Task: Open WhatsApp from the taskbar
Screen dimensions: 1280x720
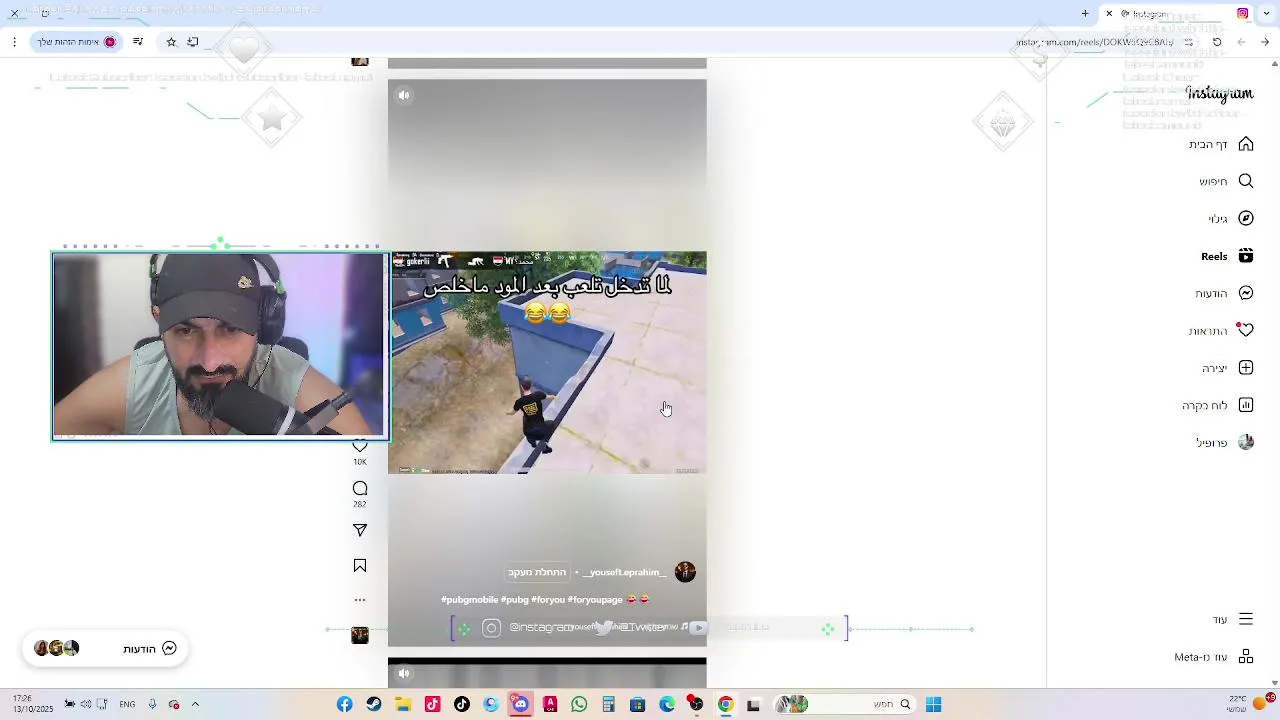Action: point(579,704)
